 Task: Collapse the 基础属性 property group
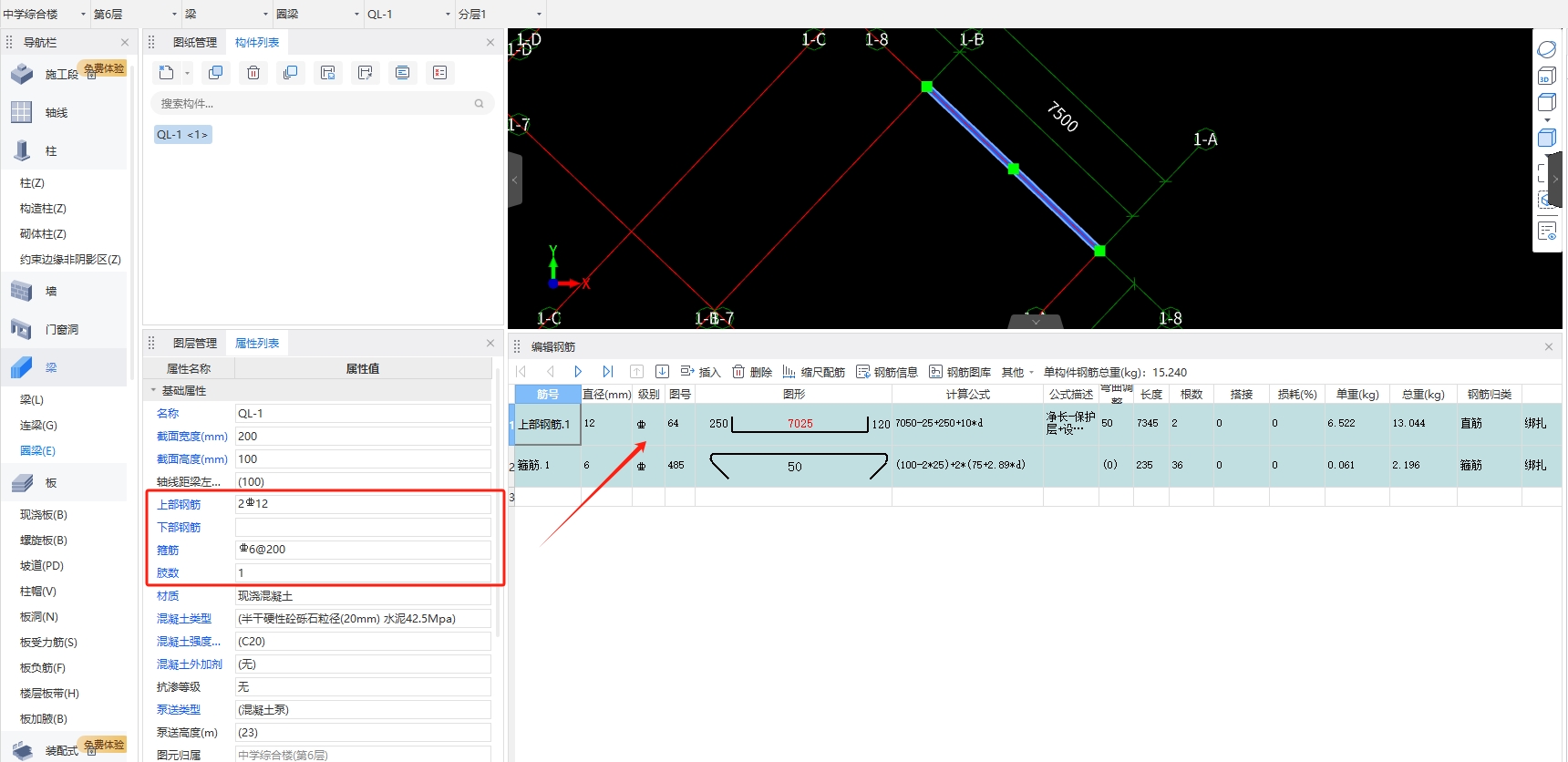click(153, 390)
